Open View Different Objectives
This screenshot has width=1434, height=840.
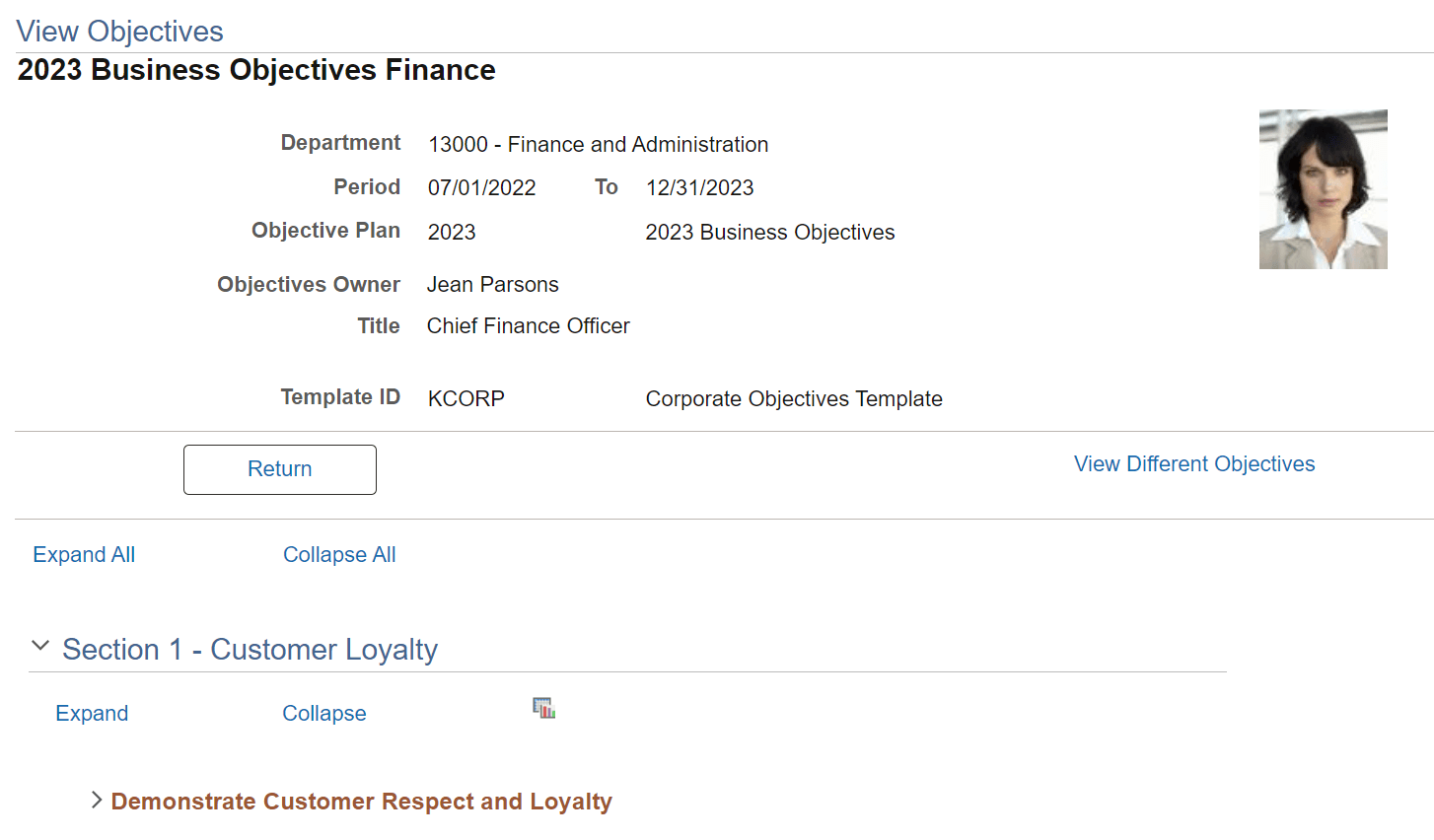coord(1193,463)
